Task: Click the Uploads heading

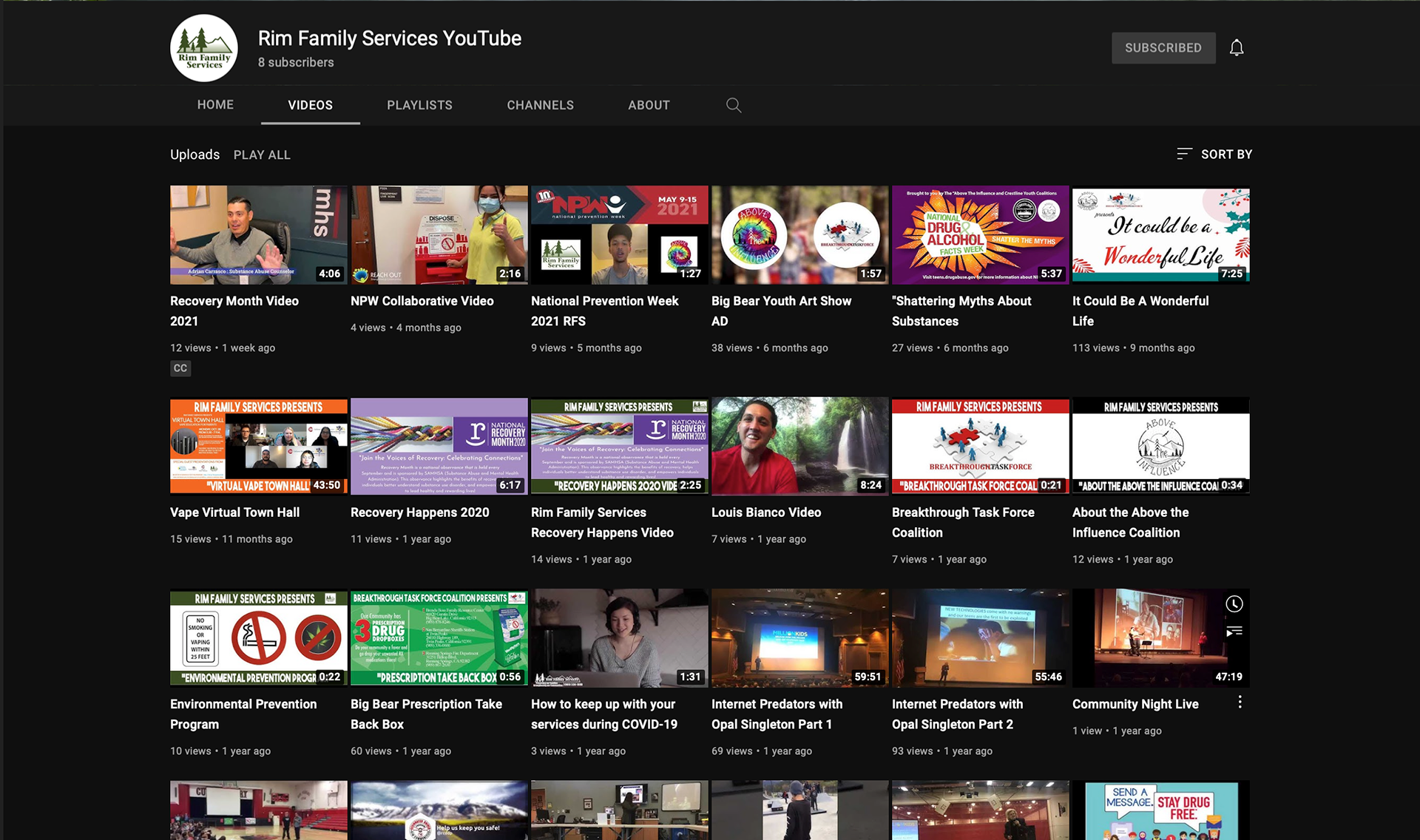Action: (x=195, y=155)
